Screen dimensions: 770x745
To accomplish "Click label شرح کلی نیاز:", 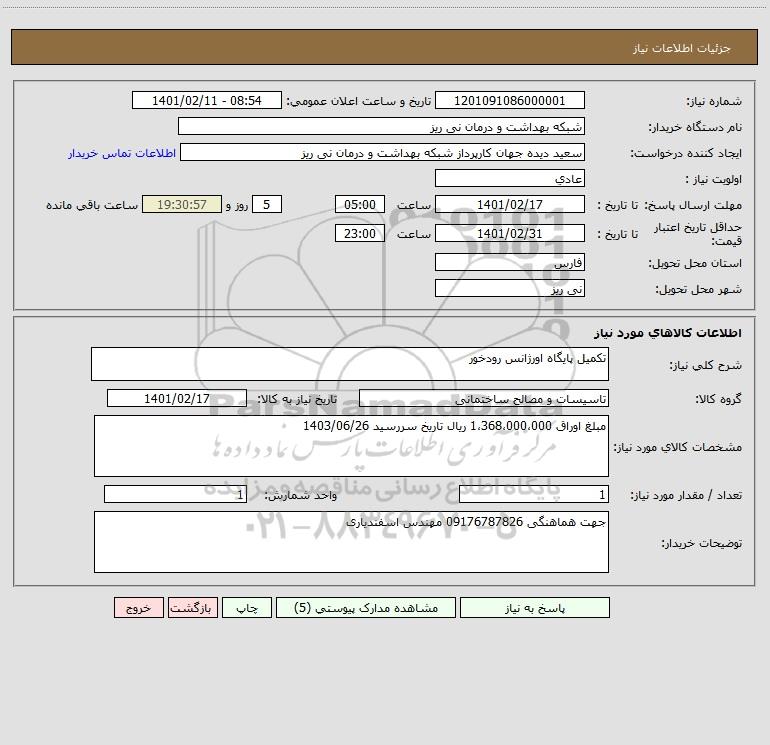I will (706, 365).
